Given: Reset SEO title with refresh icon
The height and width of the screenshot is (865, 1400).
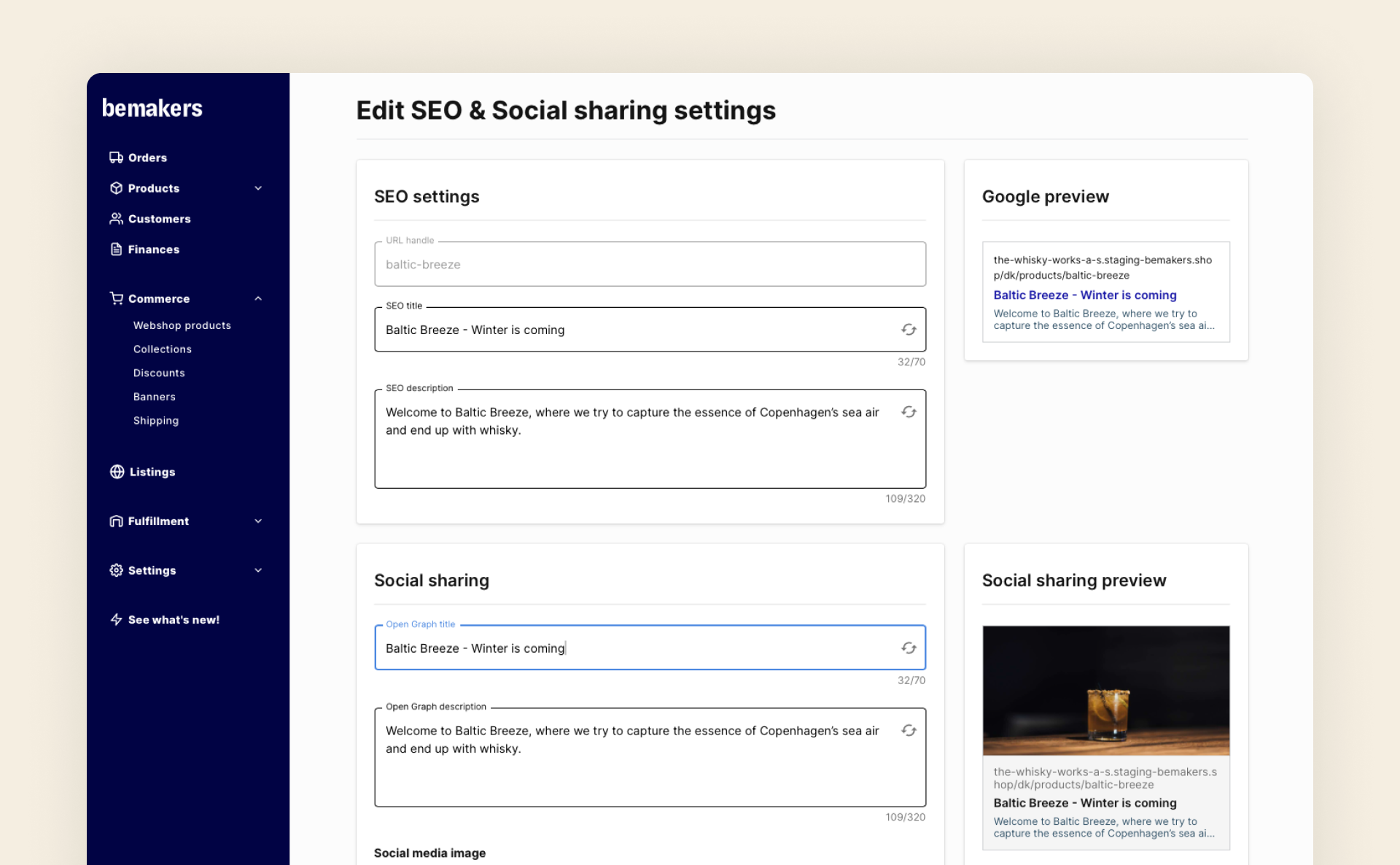Looking at the screenshot, I should click(x=909, y=330).
